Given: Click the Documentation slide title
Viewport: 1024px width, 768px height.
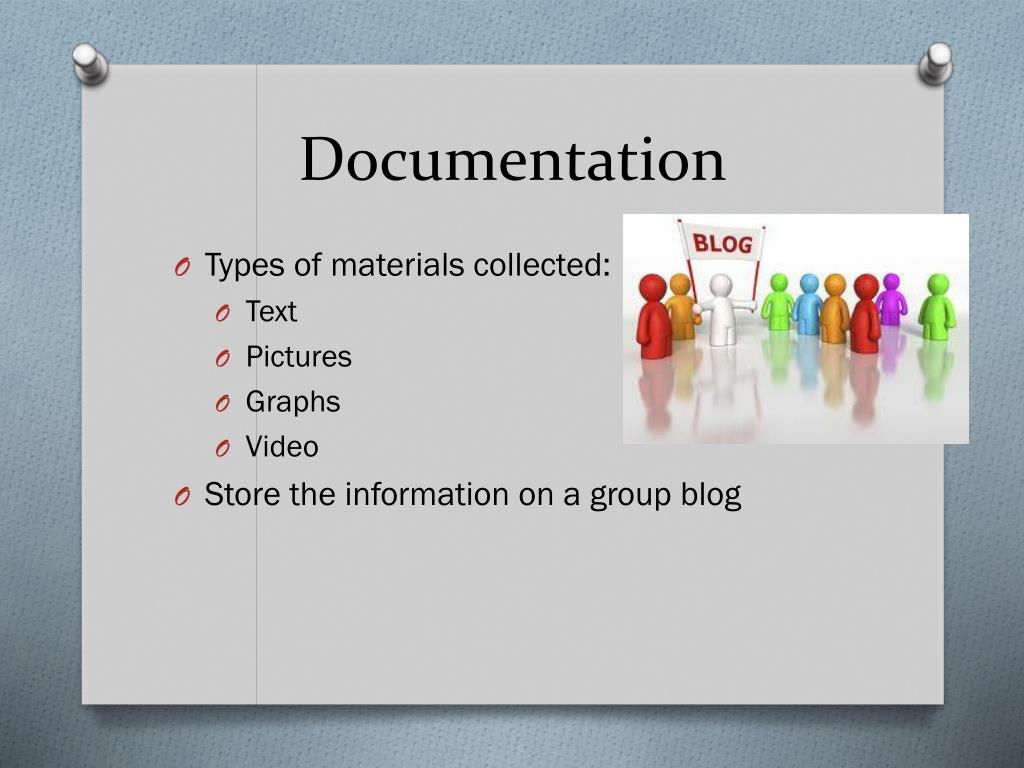Looking at the screenshot, I should (513, 159).
